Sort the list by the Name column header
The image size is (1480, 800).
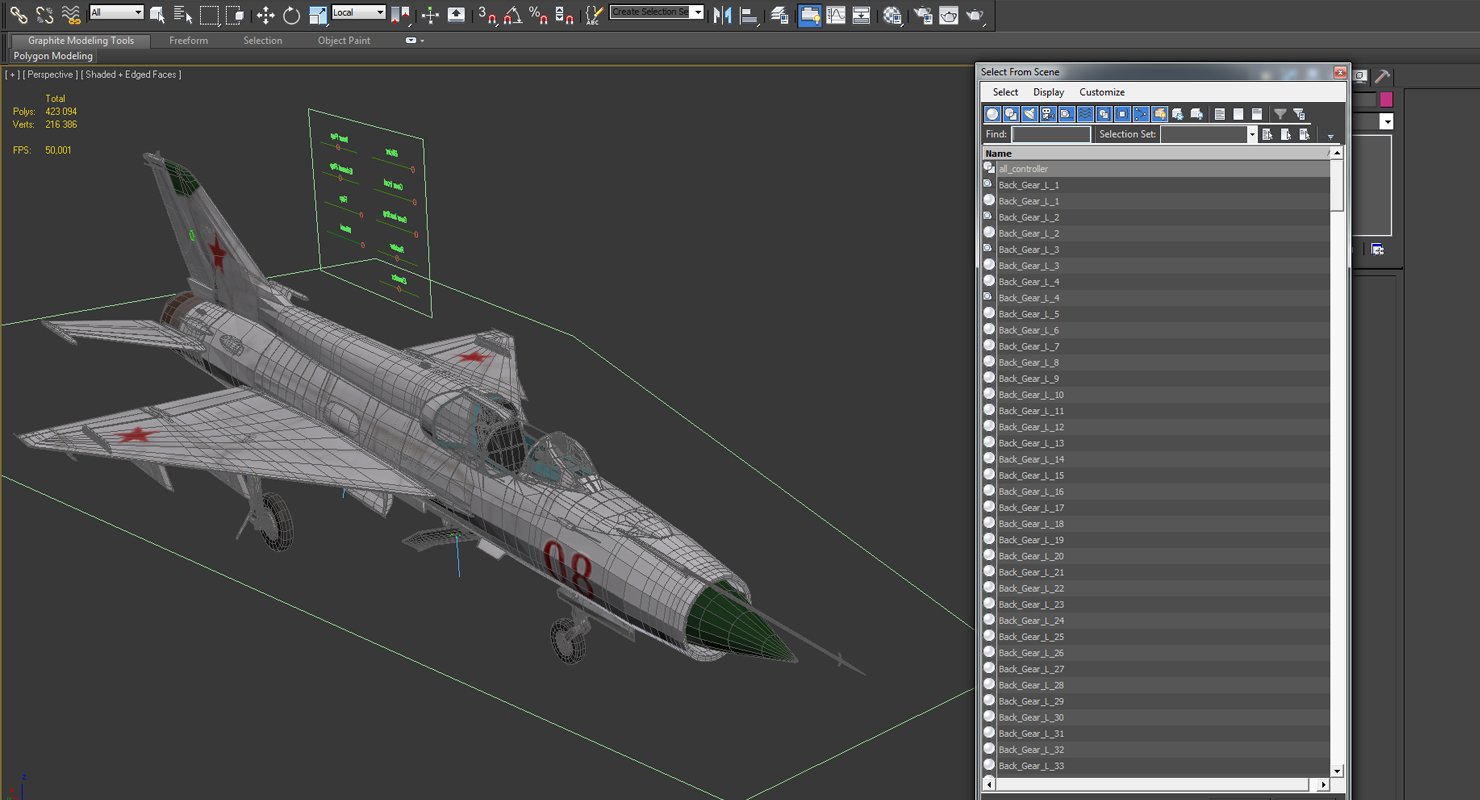click(1154, 153)
